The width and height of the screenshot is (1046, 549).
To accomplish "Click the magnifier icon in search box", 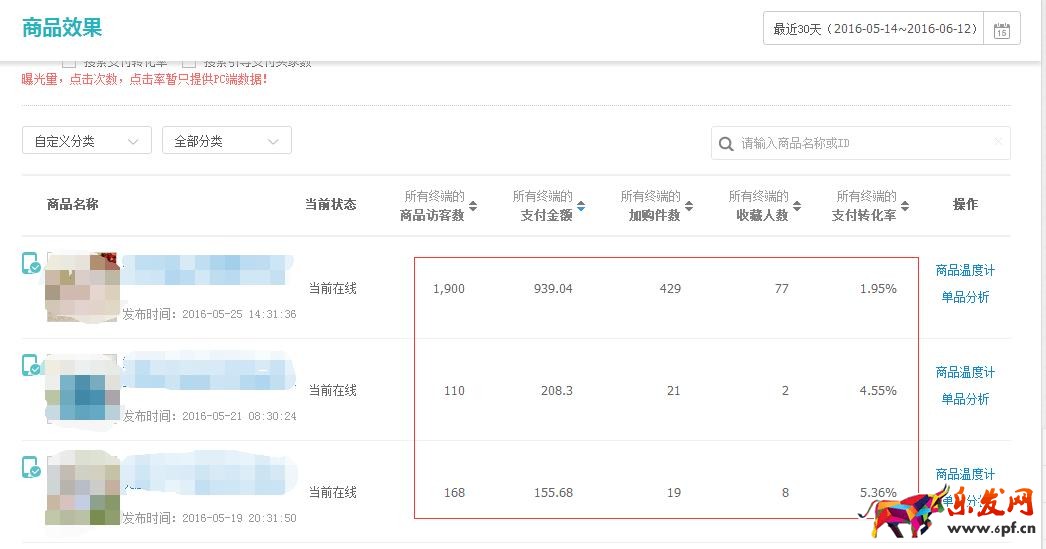I will click(726, 144).
